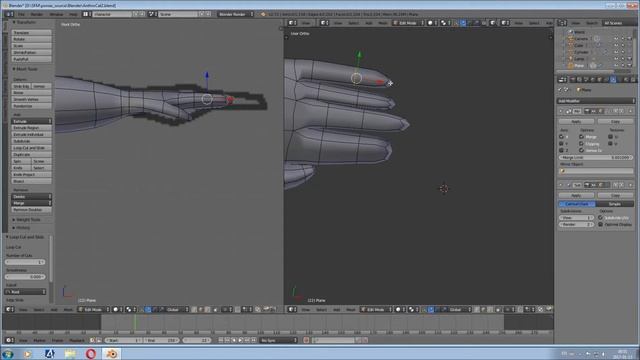Toggle the Mirror modifier Y axis checkbox
640x360 pixels.
561,144
